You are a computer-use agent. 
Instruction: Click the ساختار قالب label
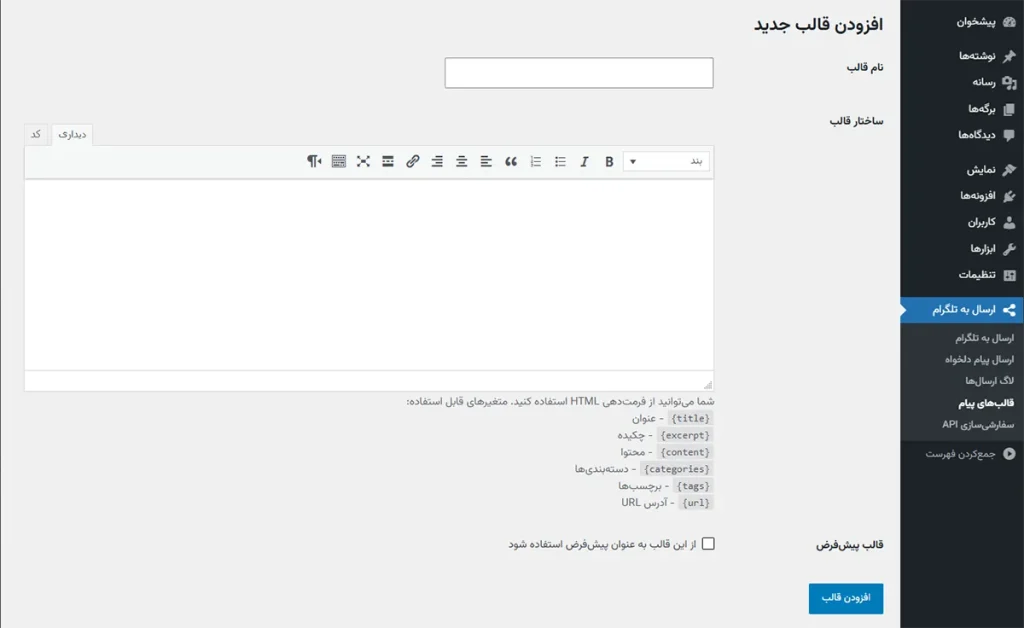[x=856, y=121]
